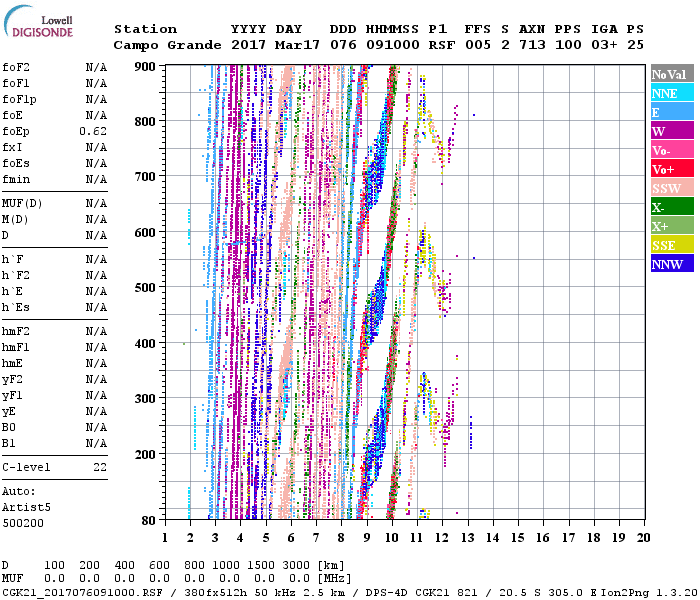Click the day-of-year value 076
Image resolution: width=700 pixels, height=600 pixels.
pyautogui.click(x=343, y=45)
